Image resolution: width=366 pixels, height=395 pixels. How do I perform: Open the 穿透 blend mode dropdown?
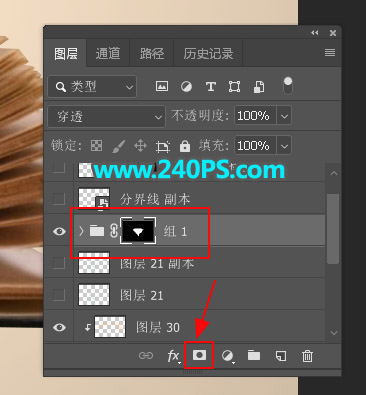point(107,117)
